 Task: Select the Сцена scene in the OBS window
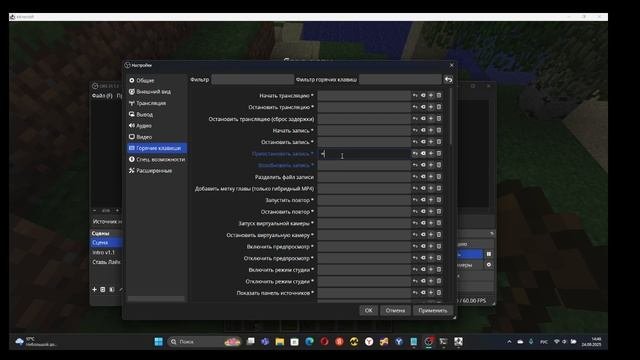coord(106,242)
